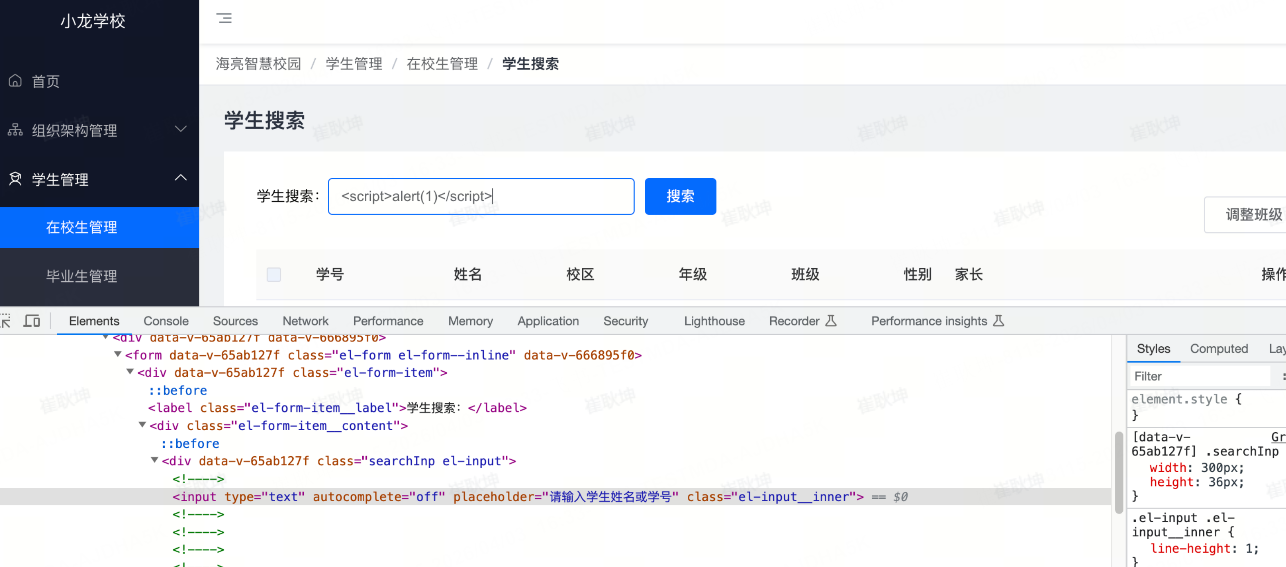This screenshot has width=1286, height=567.
Task: Click the 调整班级 button
Action: [x=1246, y=215]
